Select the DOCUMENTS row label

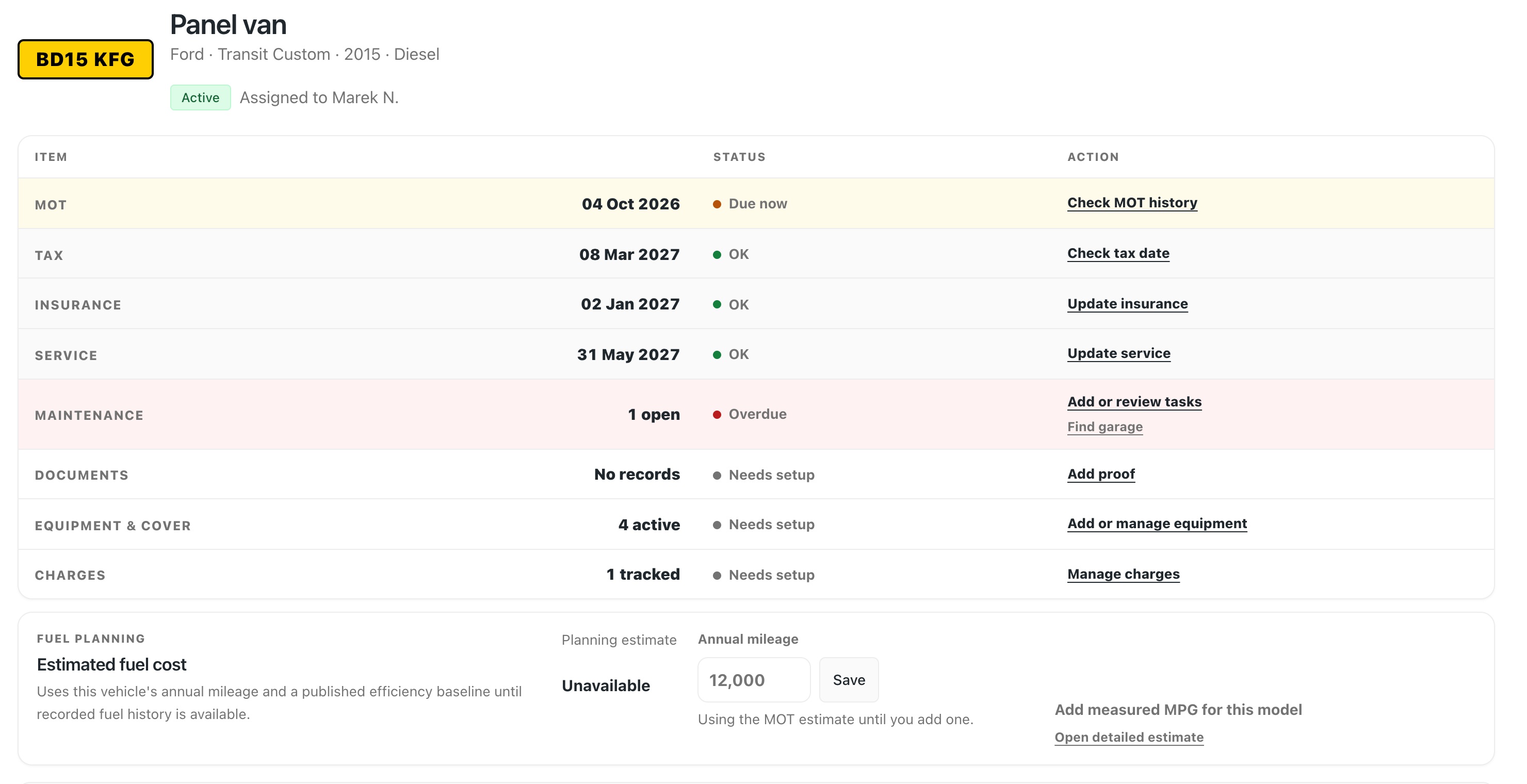pos(81,475)
